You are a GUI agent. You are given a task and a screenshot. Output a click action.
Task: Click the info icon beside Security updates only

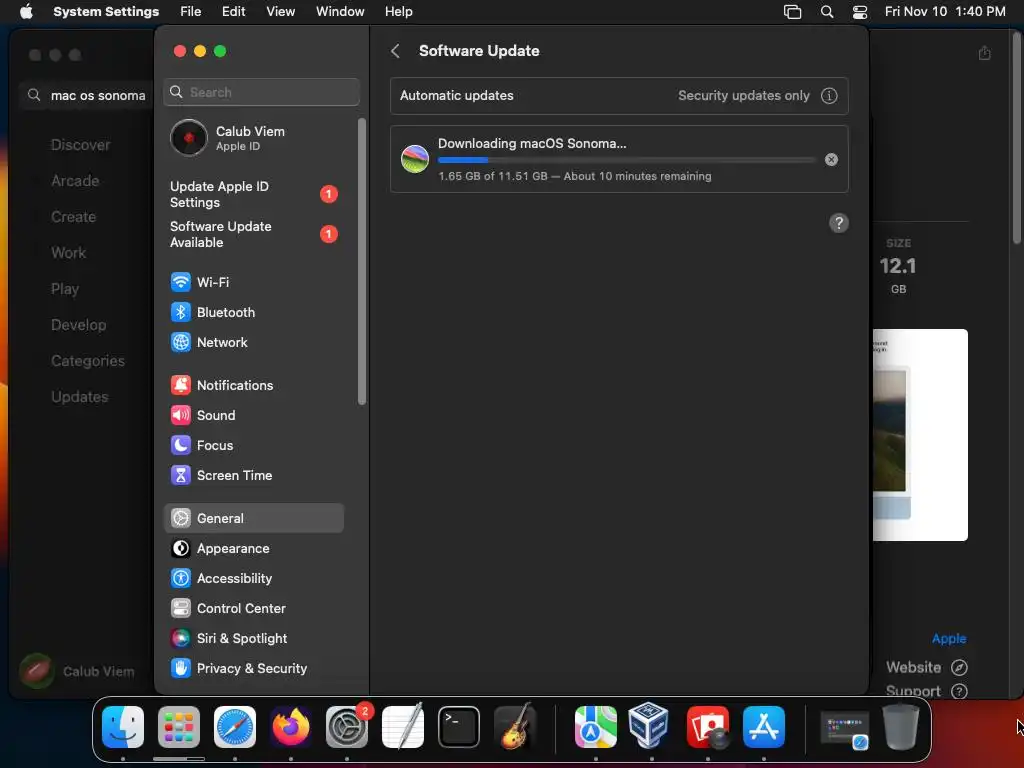point(829,95)
